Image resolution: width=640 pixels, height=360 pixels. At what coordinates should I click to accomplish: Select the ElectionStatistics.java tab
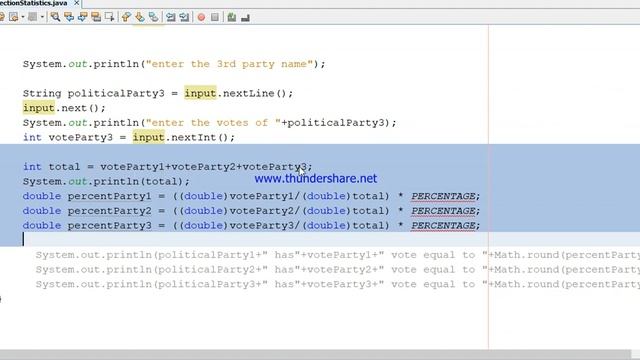[x=35, y=3]
